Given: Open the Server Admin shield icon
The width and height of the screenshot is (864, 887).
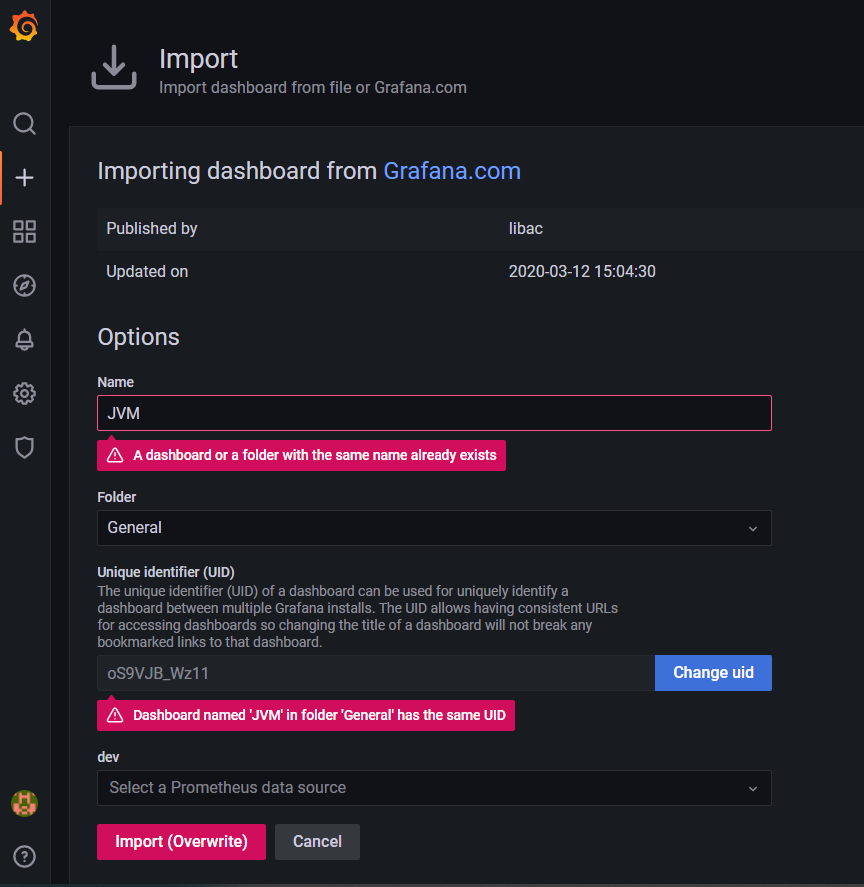Looking at the screenshot, I should [24, 447].
